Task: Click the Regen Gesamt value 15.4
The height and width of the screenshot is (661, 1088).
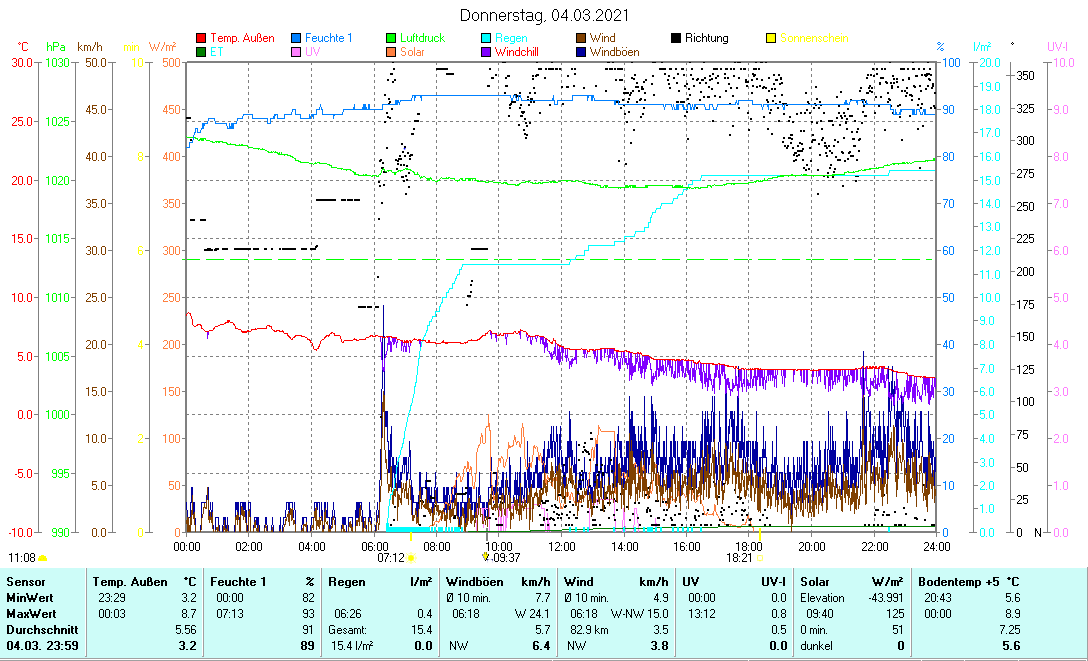Action: pos(422,629)
